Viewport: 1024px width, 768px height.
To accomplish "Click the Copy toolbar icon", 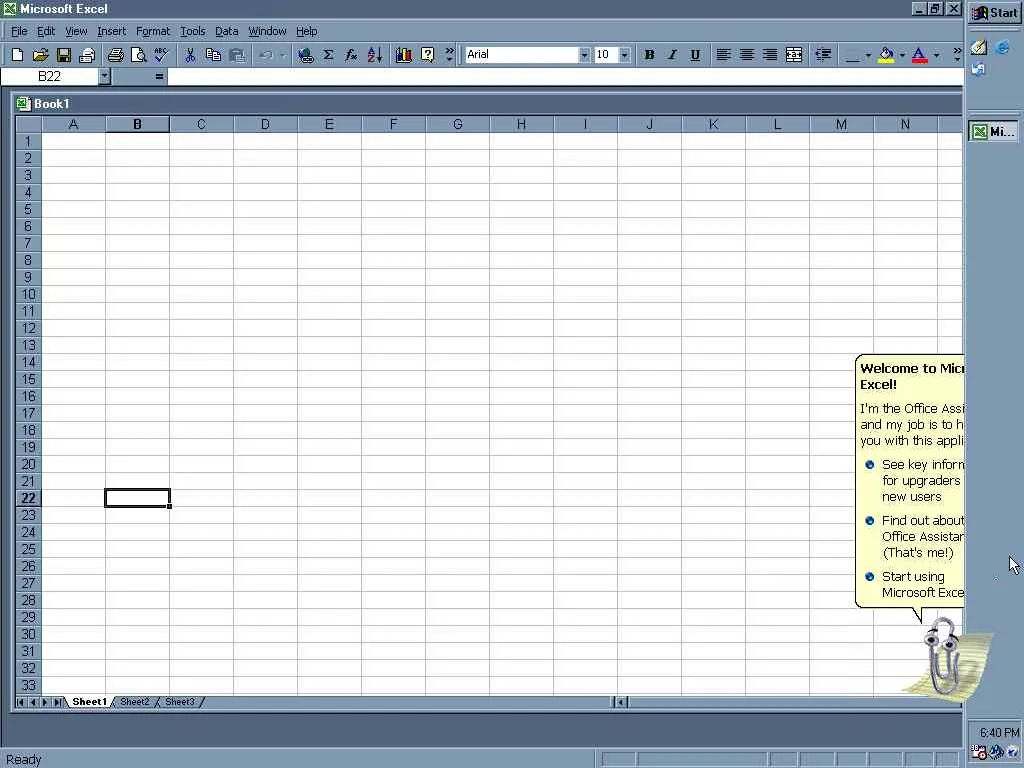I will coord(213,55).
